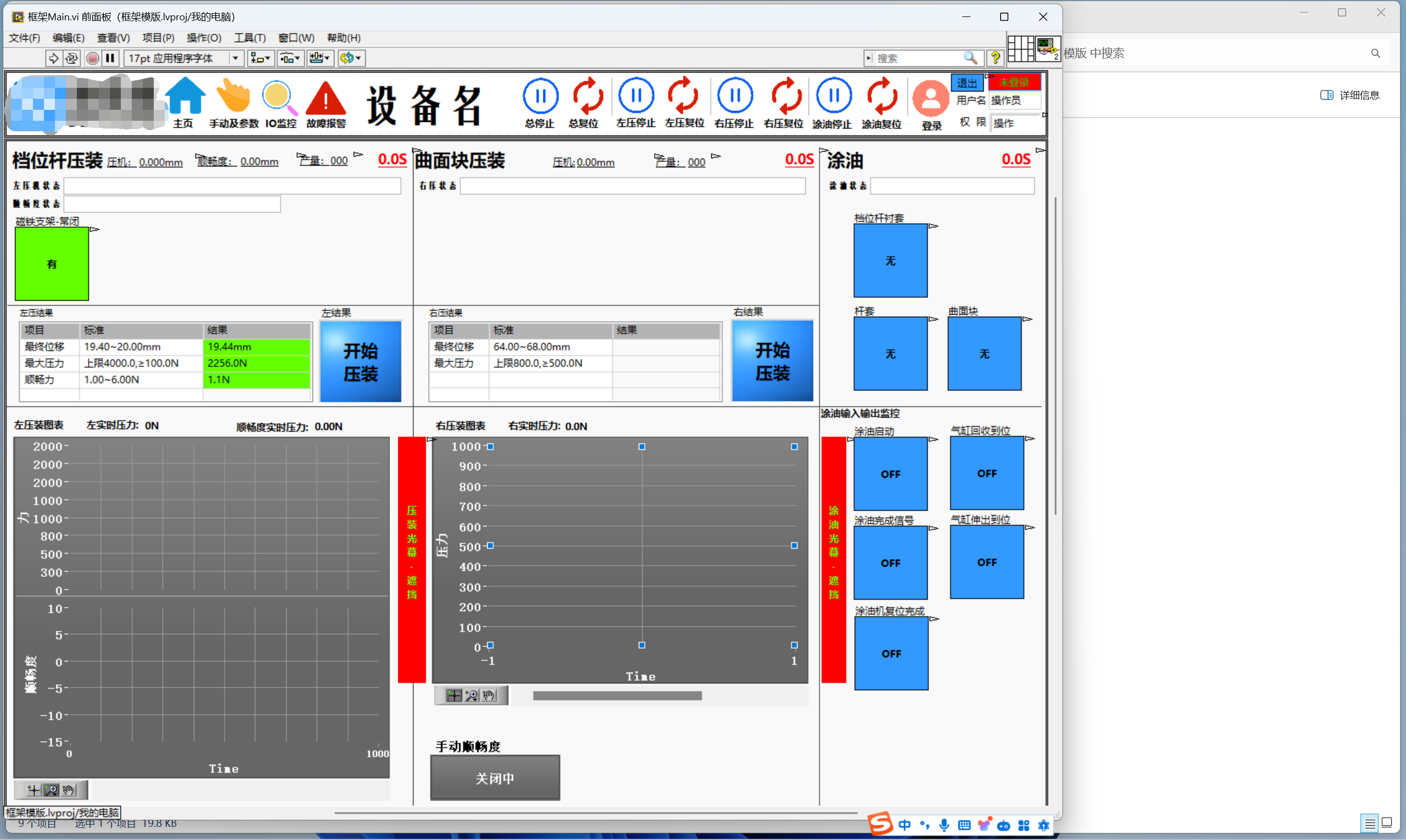
Task: Select the pan hand tool of the right graph palette
Action: point(489,695)
